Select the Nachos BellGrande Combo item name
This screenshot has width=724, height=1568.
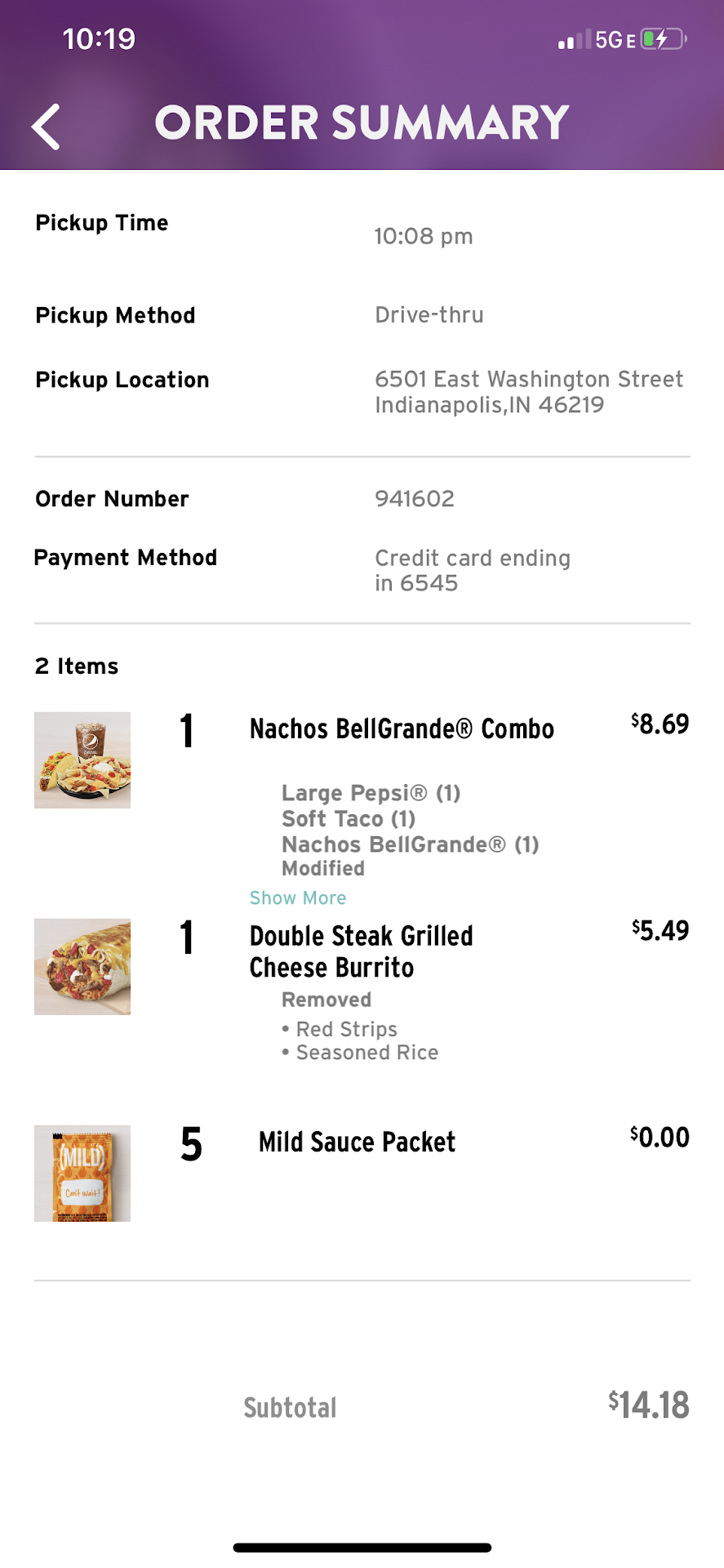[x=402, y=728]
